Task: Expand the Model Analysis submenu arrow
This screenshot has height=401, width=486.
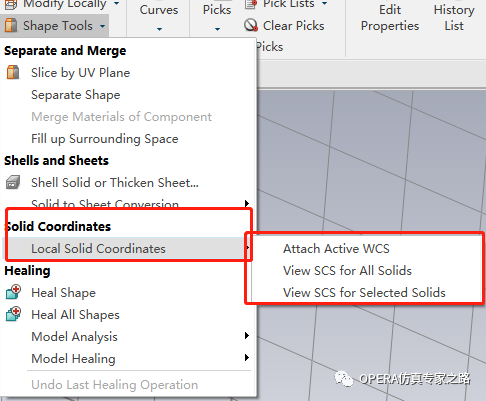Action: click(x=247, y=336)
